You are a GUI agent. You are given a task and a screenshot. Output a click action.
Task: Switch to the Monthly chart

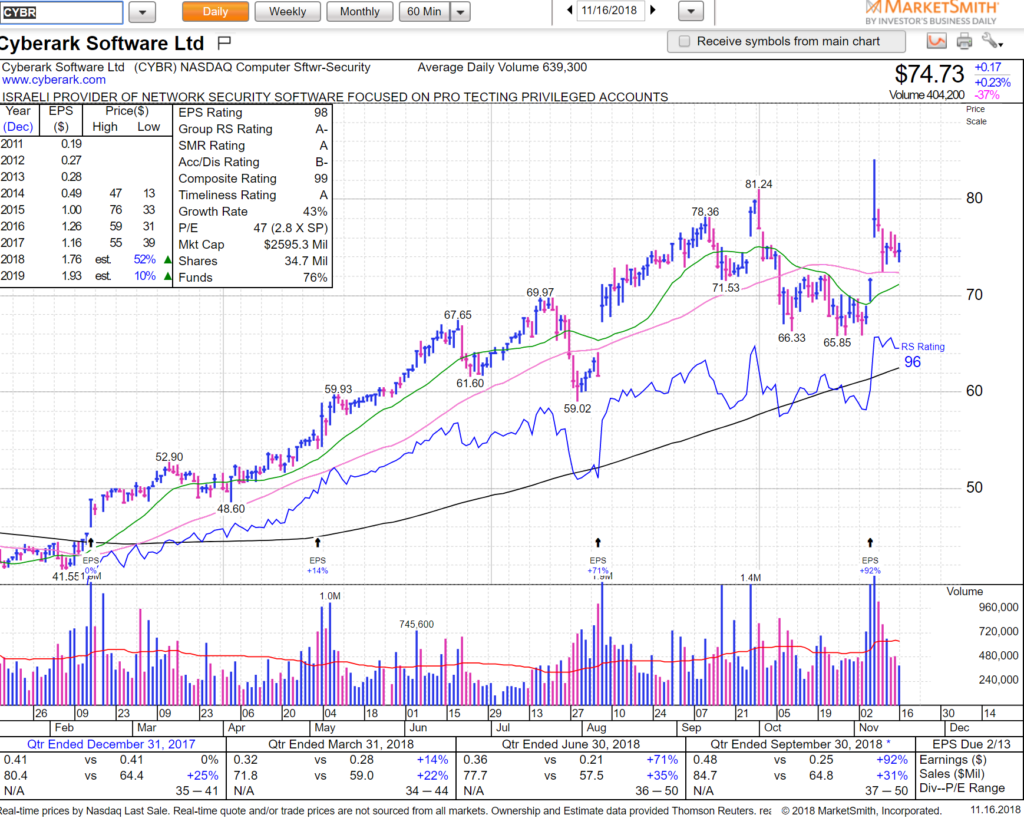click(360, 12)
